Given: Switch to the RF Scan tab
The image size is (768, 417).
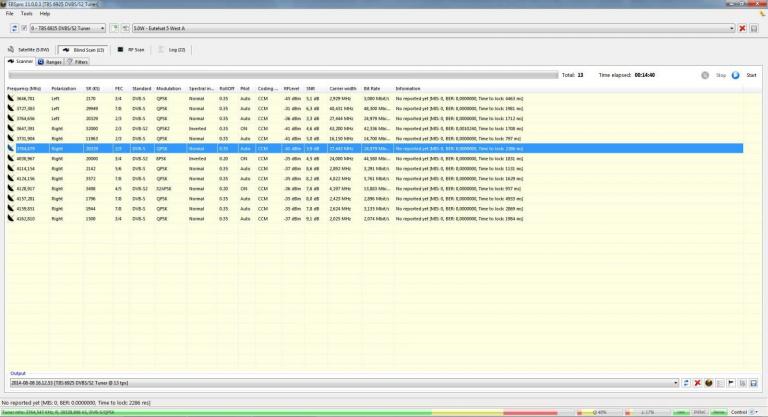Looking at the screenshot, I should [x=132, y=48].
